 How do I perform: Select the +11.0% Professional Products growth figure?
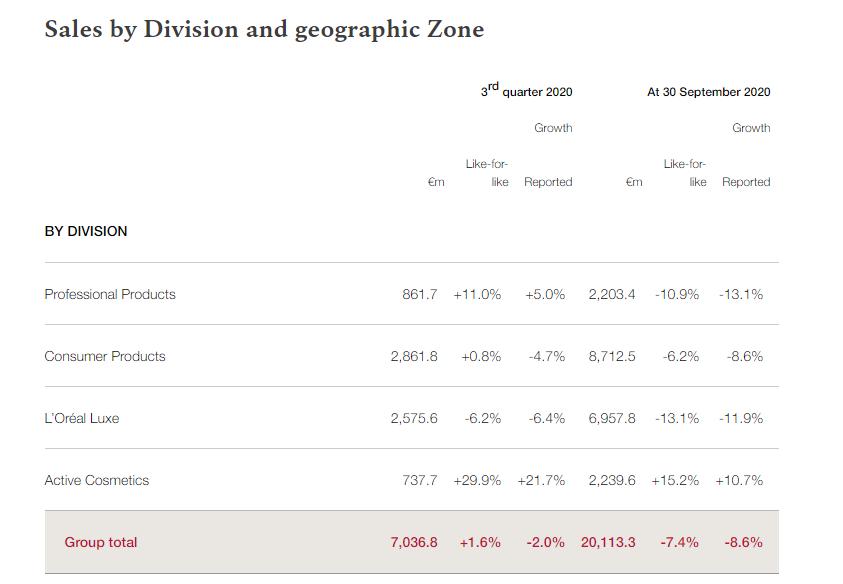point(477,294)
